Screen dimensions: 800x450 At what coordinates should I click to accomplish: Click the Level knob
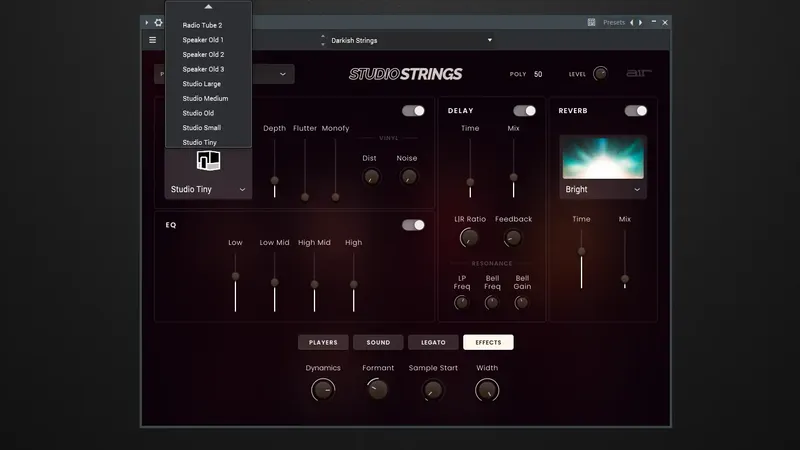(x=601, y=73)
